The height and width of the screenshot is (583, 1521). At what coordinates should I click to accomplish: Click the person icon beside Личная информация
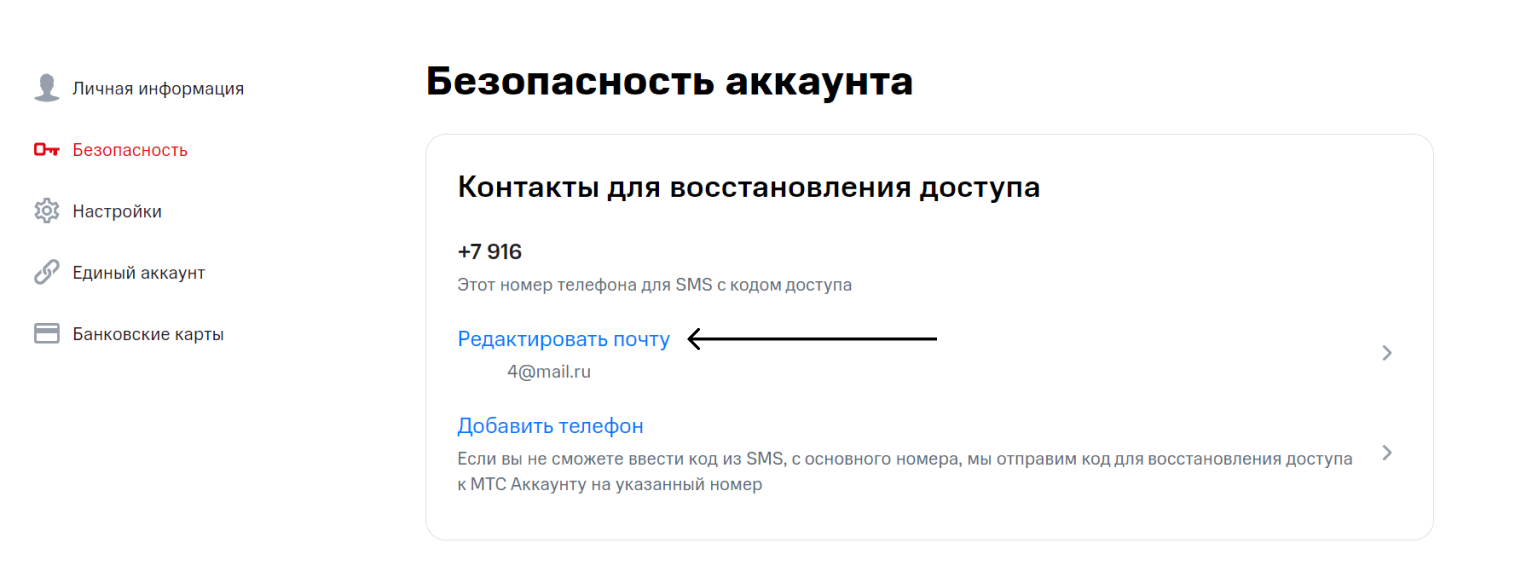pos(47,88)
